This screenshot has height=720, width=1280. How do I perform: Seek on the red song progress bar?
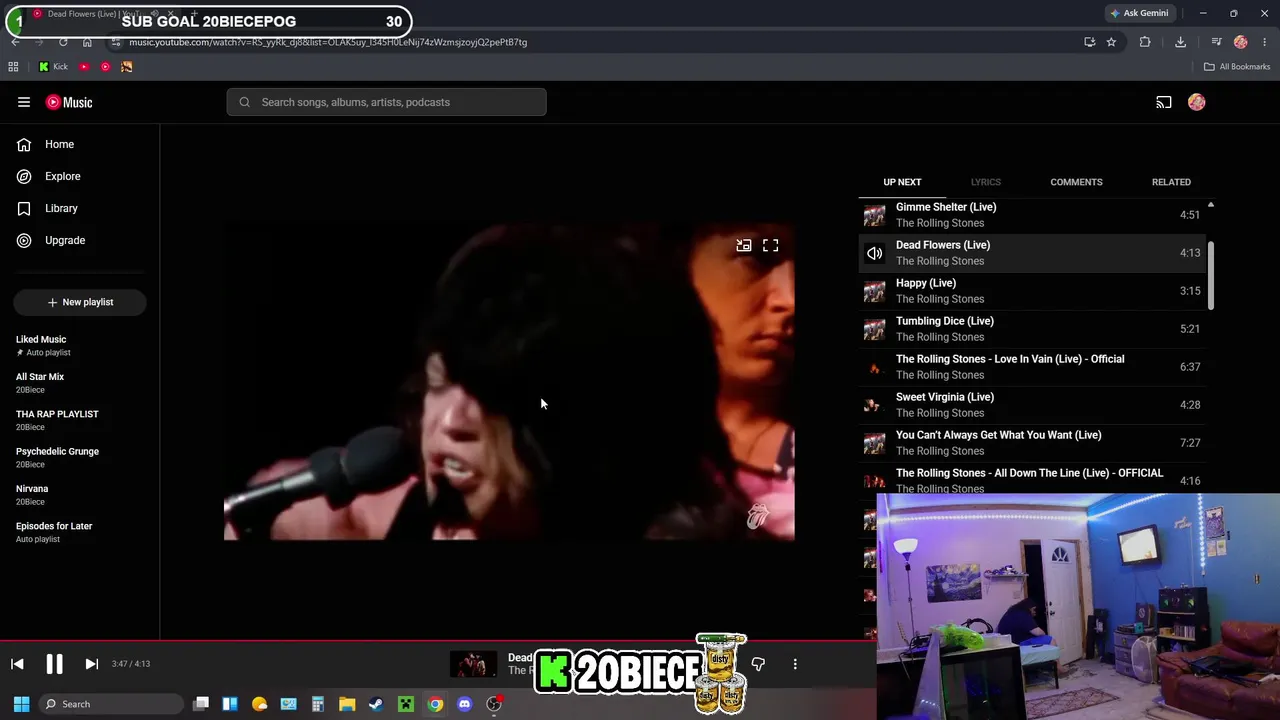point(437,641)
